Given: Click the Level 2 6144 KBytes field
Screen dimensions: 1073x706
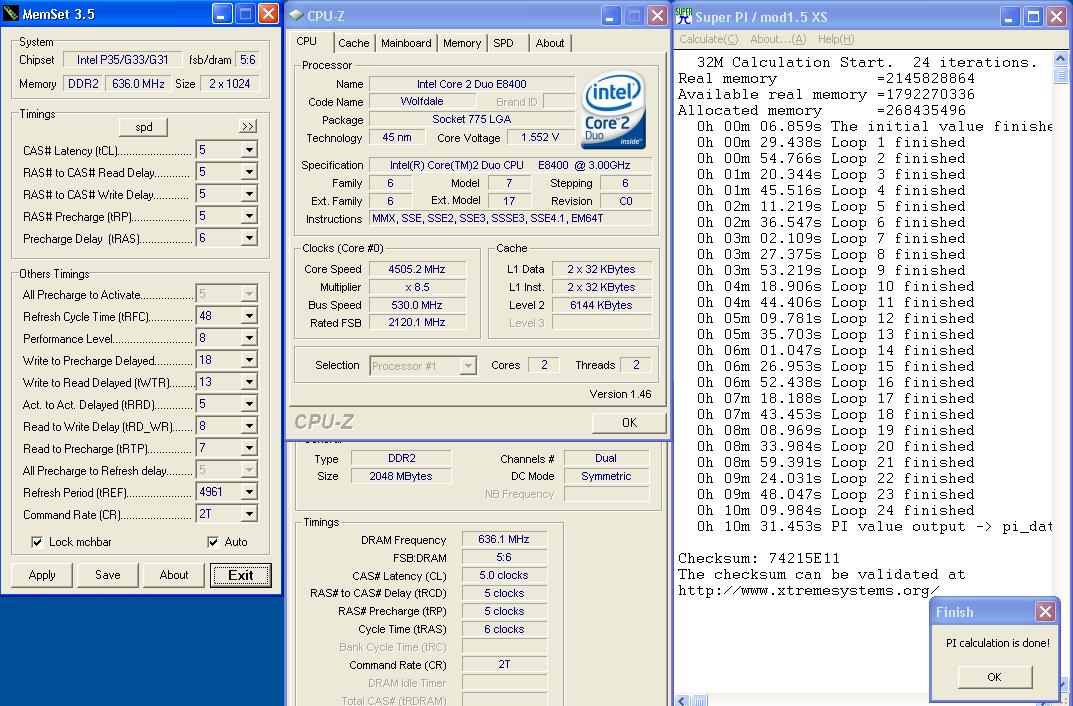Looking at the screenshot, I should 602,305.
